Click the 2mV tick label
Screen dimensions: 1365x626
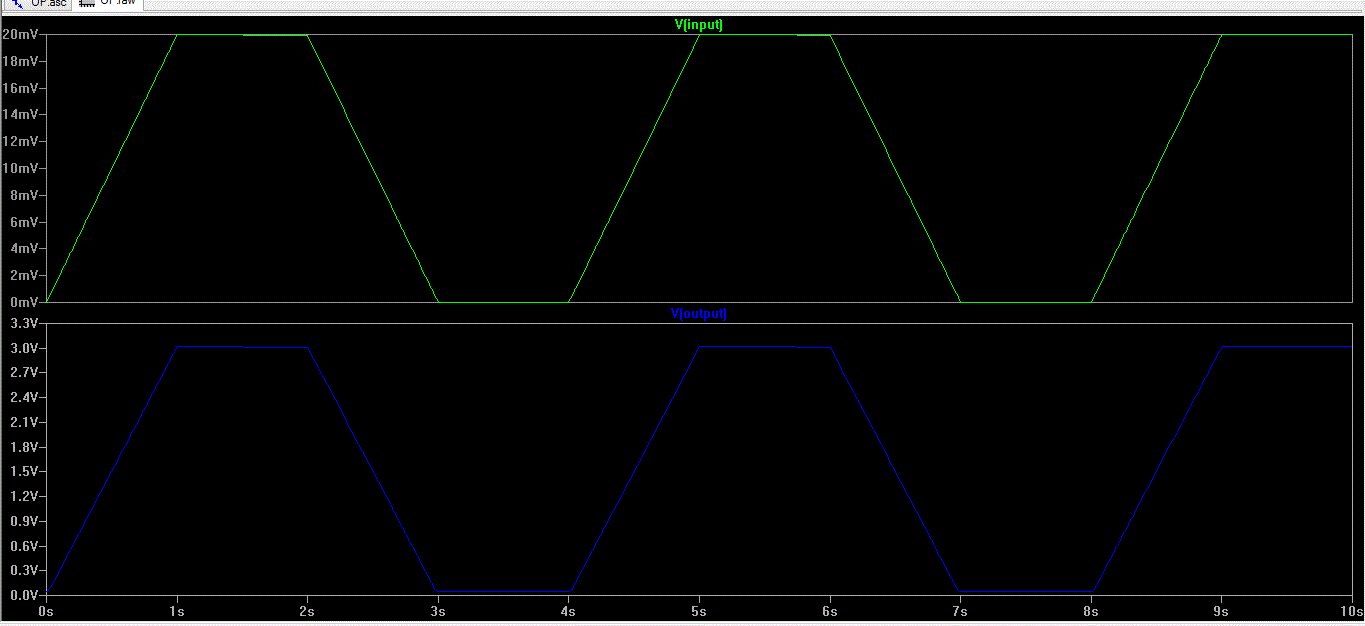[23, 275]
